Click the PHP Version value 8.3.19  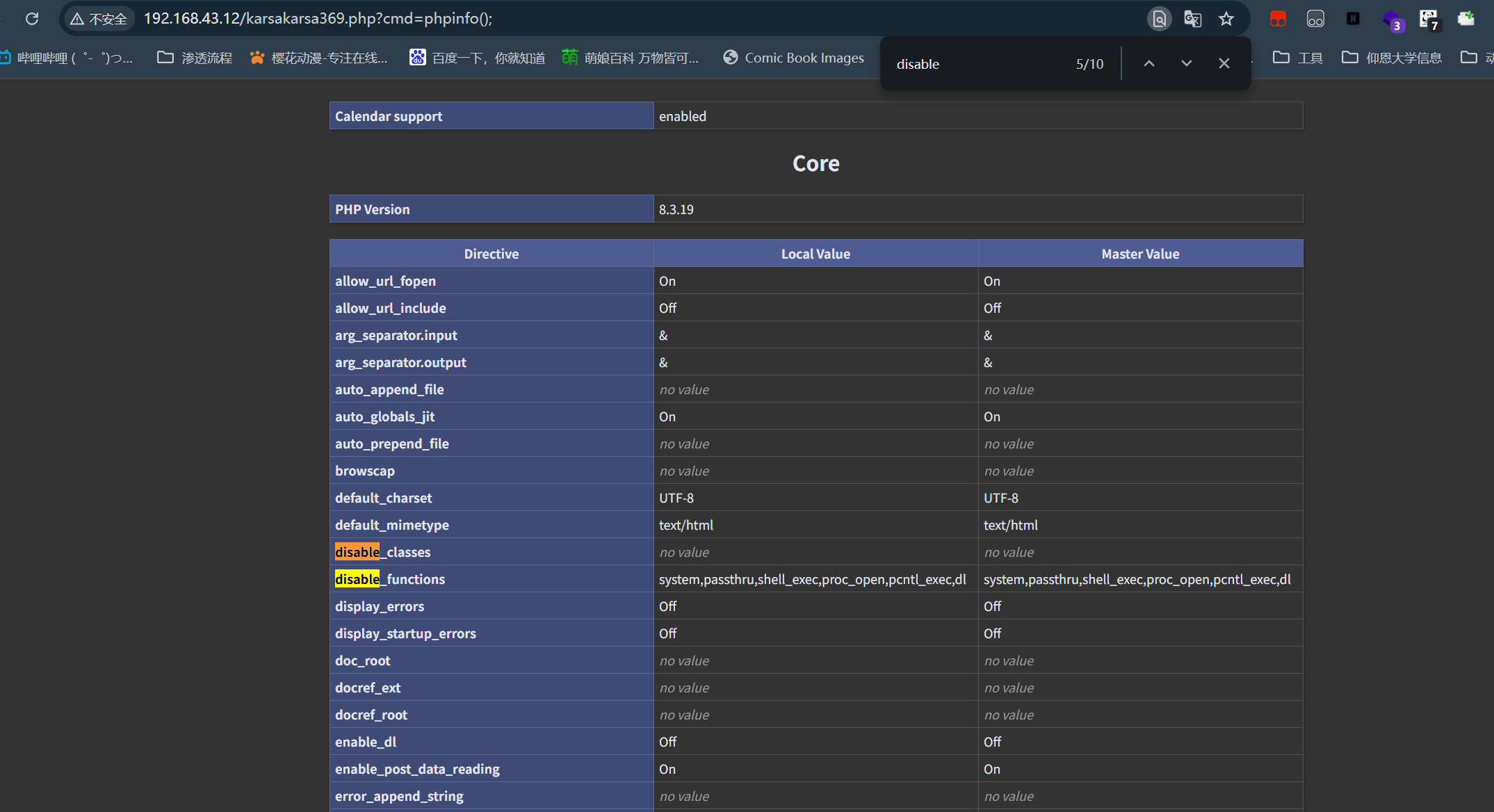[x=676, y=209]
